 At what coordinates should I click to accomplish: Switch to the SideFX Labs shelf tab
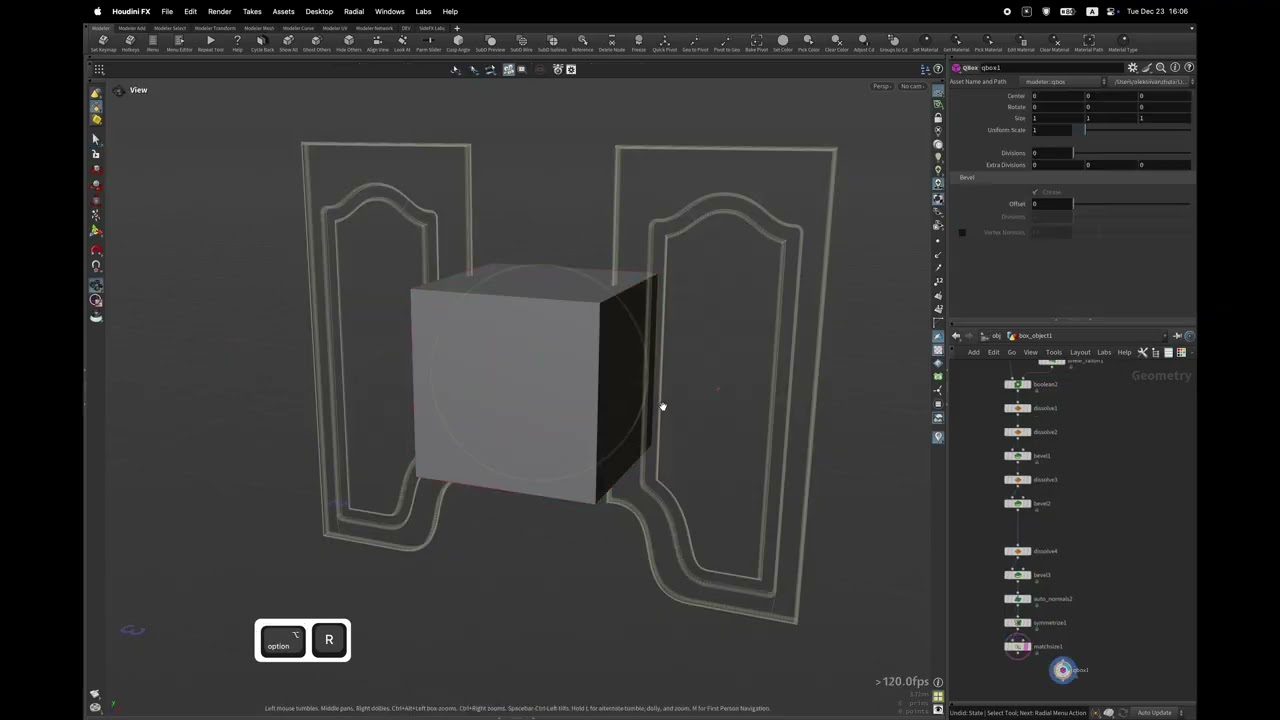pos(432,28)
